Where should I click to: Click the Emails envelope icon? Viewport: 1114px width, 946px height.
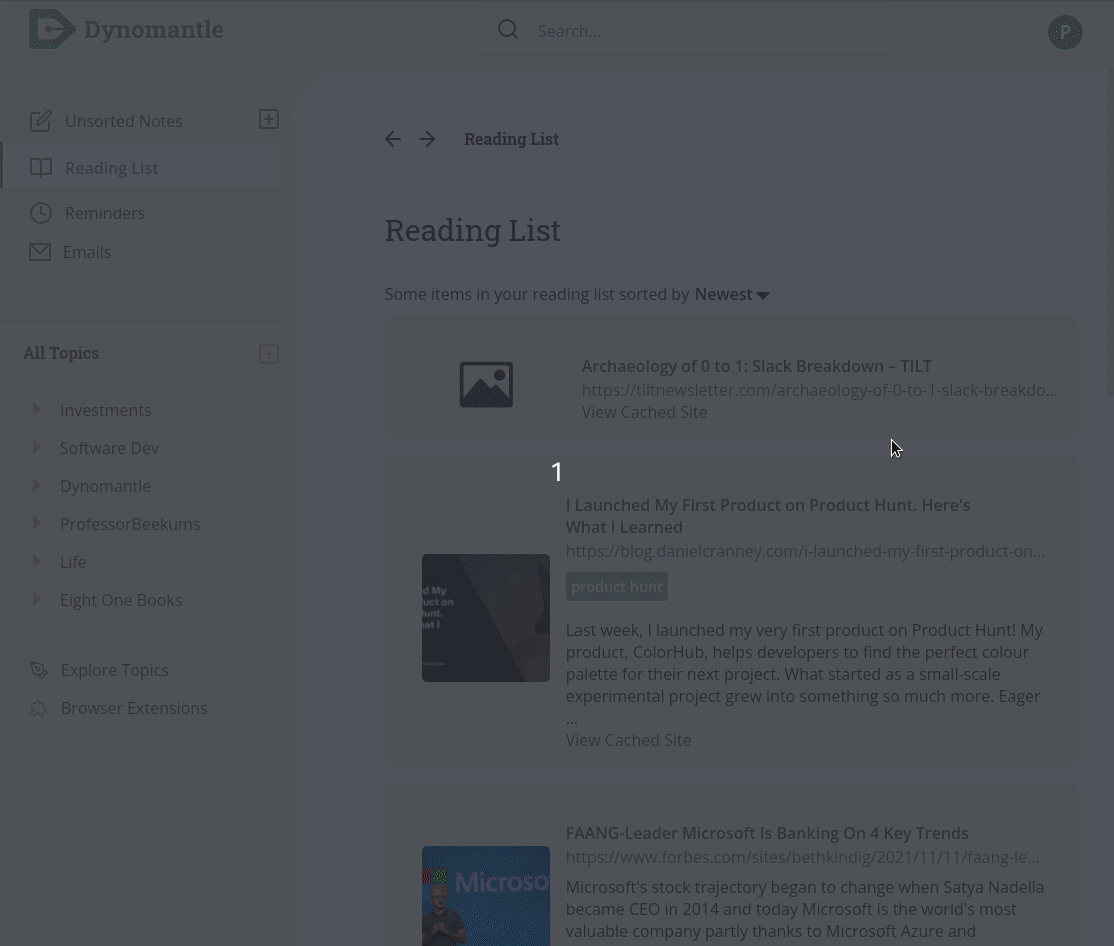[40, 252]
